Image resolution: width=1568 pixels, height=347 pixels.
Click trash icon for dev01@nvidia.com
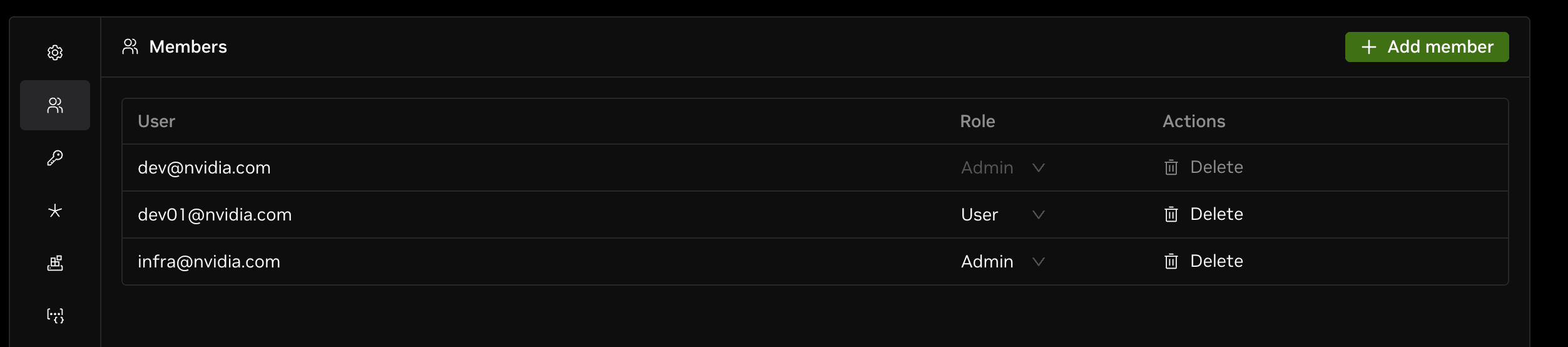[x=1171, y=214]
